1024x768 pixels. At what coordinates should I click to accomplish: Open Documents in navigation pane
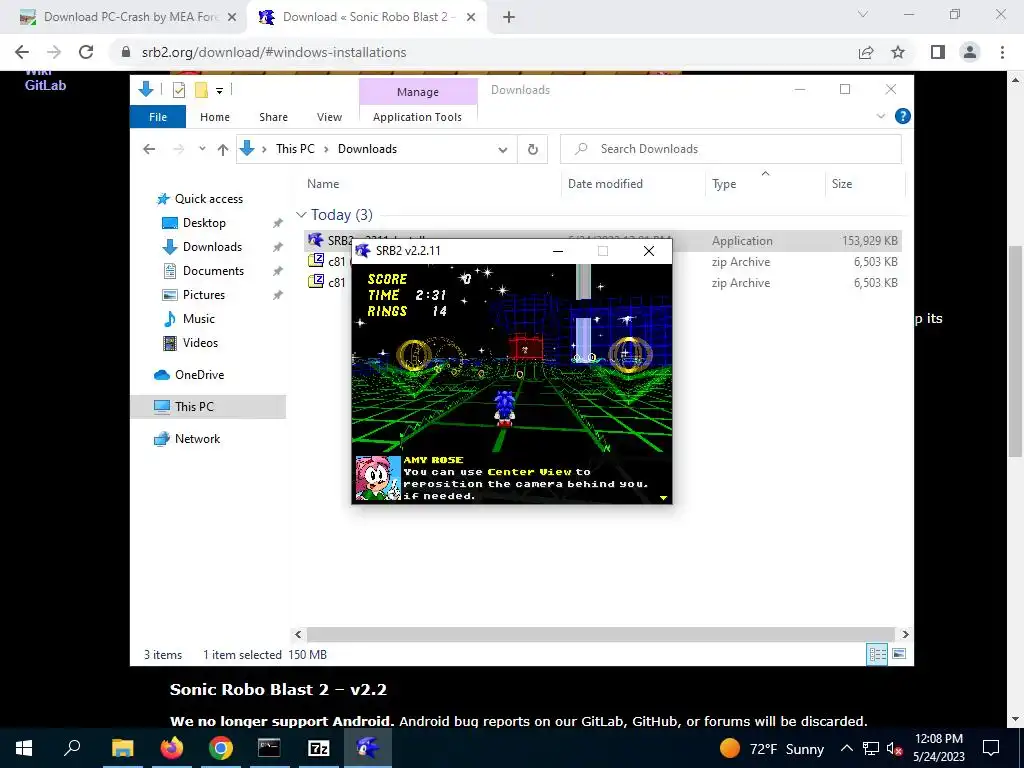pos(213,271)
